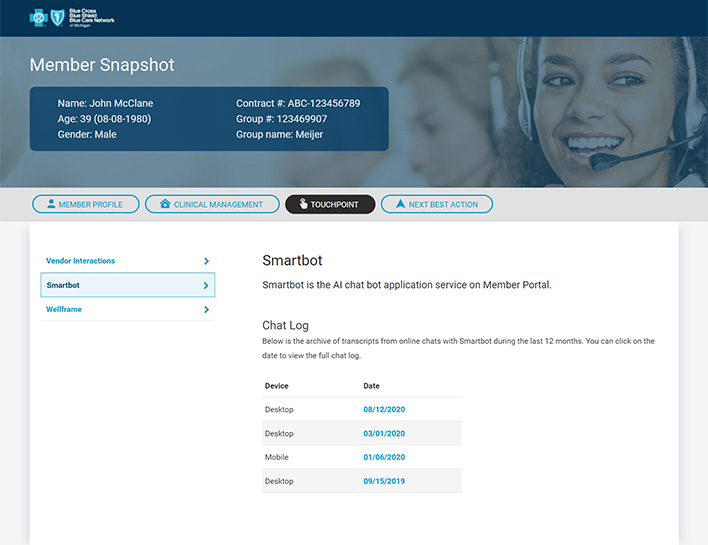Open the Next Best Action tab
Image resolution: width=708 pixels, height=545 pixels.
(x=437, y=204)
